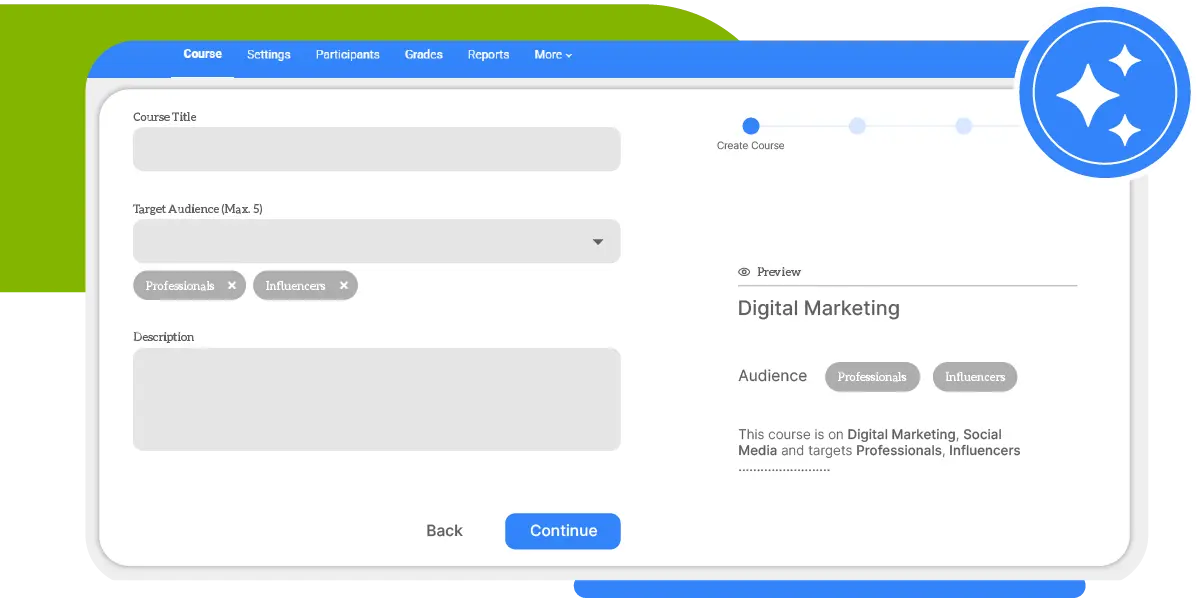The image size is (1197, 598).
Task: Click the Professionals chip in the preview
Action: click(x=872, y=377)
